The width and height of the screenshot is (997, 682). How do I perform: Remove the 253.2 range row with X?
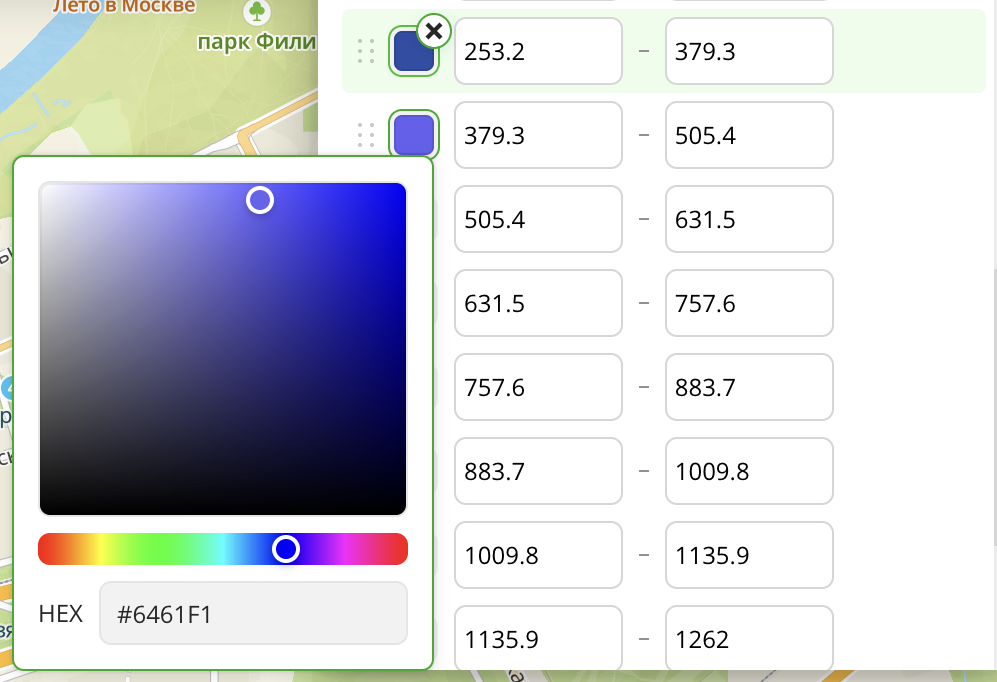pyautogui.click(x=433, y=31)
